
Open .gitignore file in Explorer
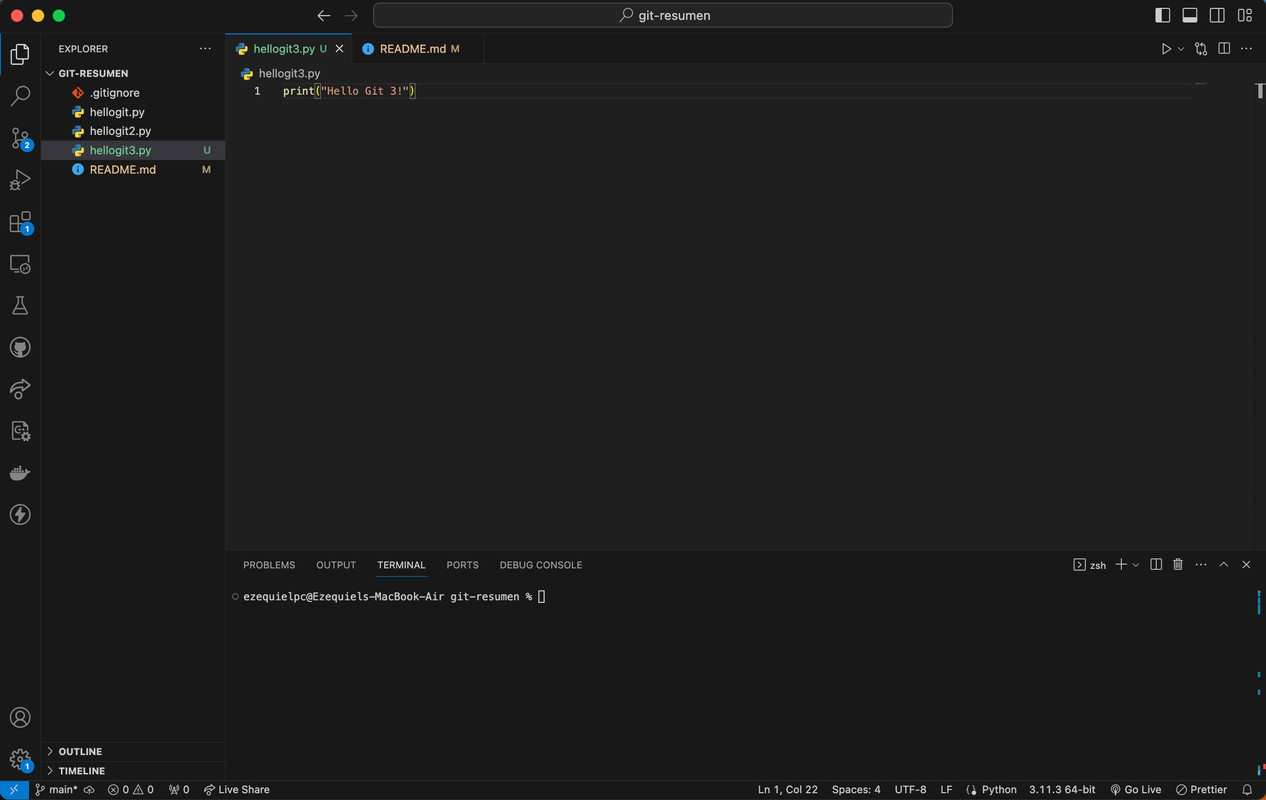pyautogui.click(x=133, y=93)
